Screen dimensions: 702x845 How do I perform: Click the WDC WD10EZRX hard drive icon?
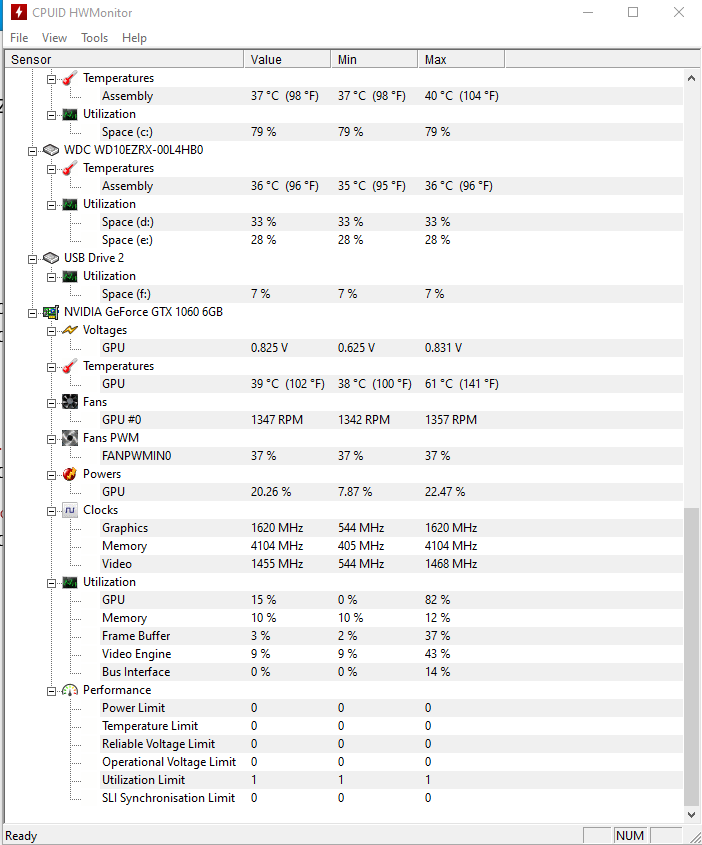(51, 150)
